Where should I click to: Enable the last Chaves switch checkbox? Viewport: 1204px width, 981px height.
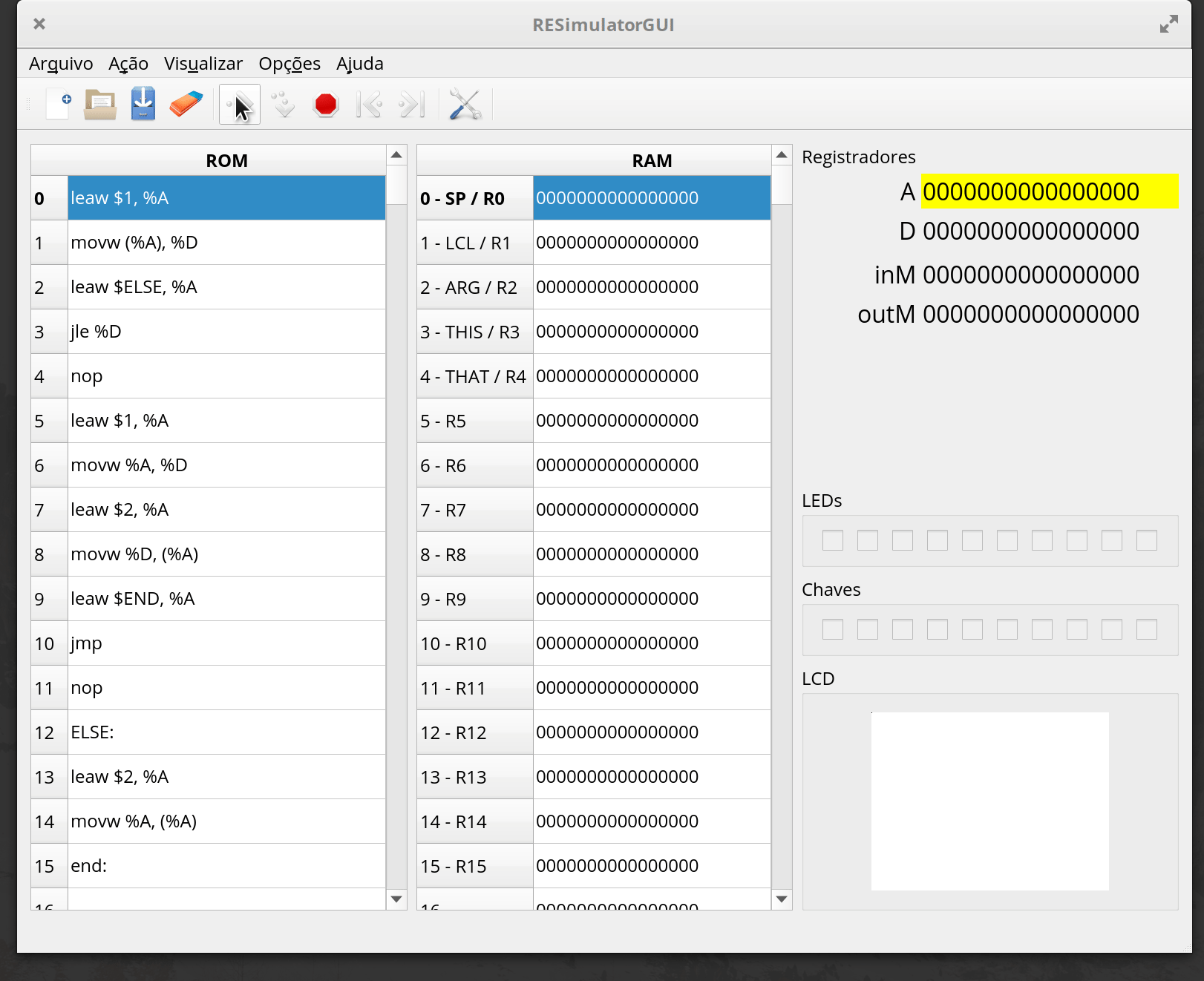click(1147, 629)
